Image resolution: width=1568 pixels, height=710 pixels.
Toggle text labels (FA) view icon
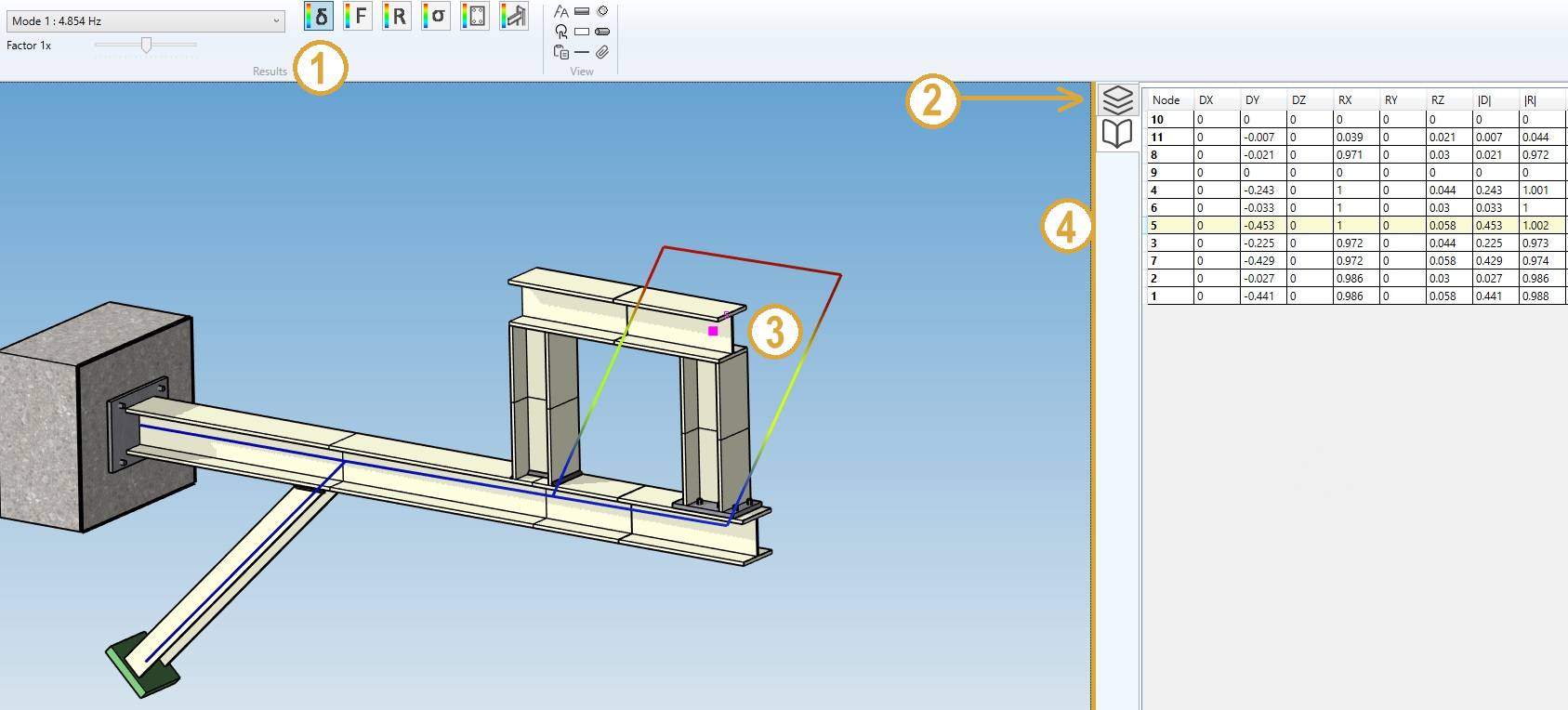[560, 11]
